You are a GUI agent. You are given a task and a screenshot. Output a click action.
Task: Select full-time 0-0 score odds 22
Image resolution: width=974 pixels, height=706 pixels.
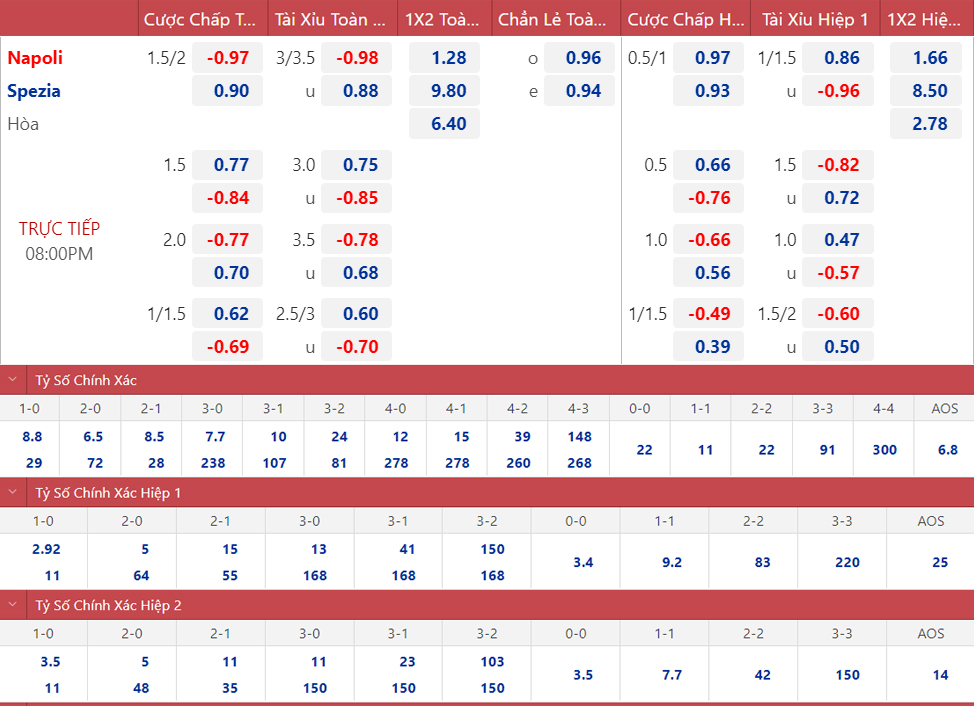pos(644,450)
